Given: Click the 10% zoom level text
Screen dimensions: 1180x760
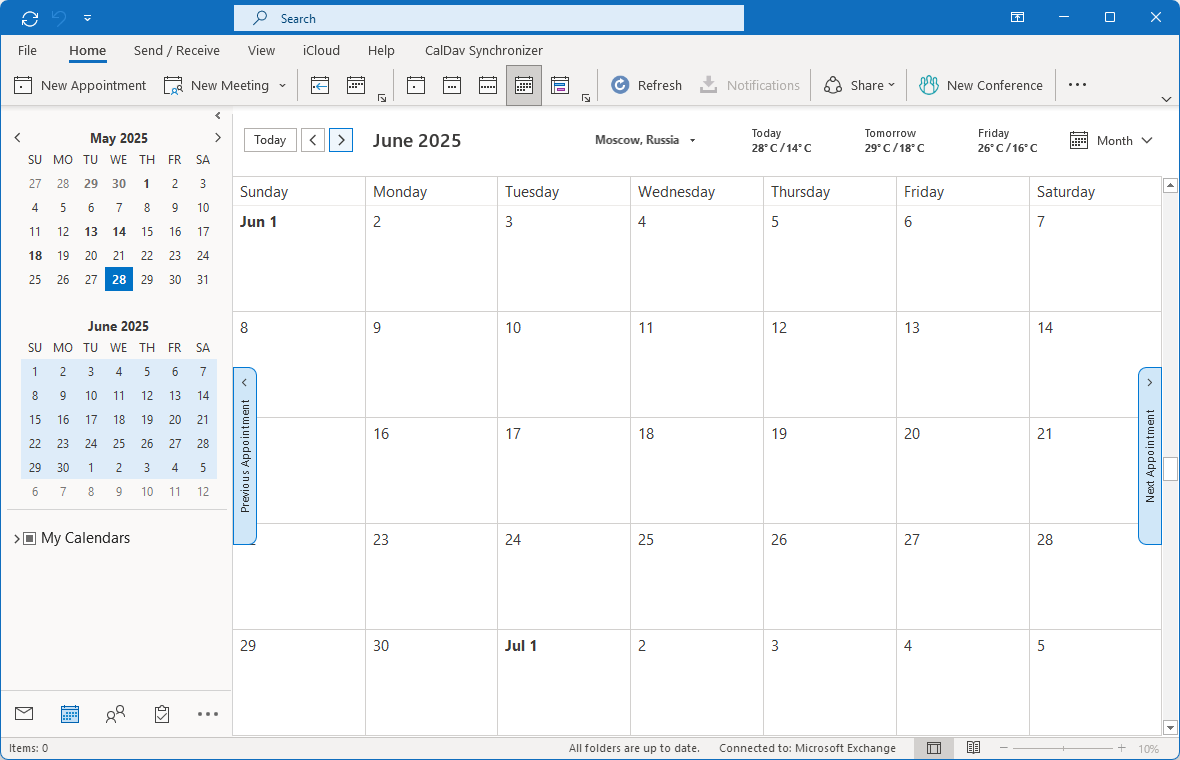Looking at the screenshot, I should coord(1148,749).
